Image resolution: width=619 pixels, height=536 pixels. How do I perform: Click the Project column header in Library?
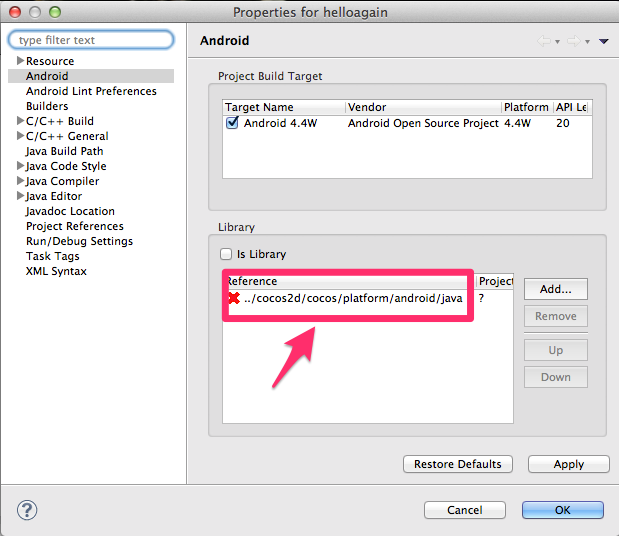[494, 281]
